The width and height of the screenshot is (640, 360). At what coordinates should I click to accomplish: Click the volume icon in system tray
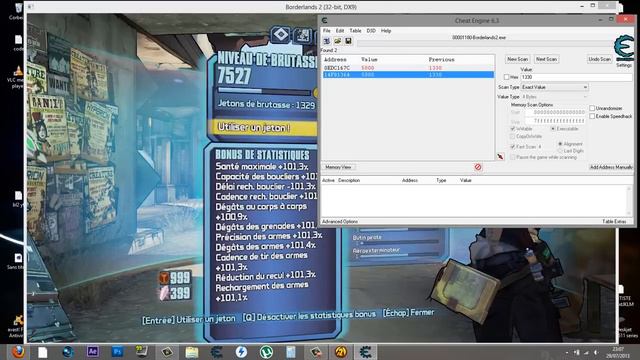click(x=596, y=352)
